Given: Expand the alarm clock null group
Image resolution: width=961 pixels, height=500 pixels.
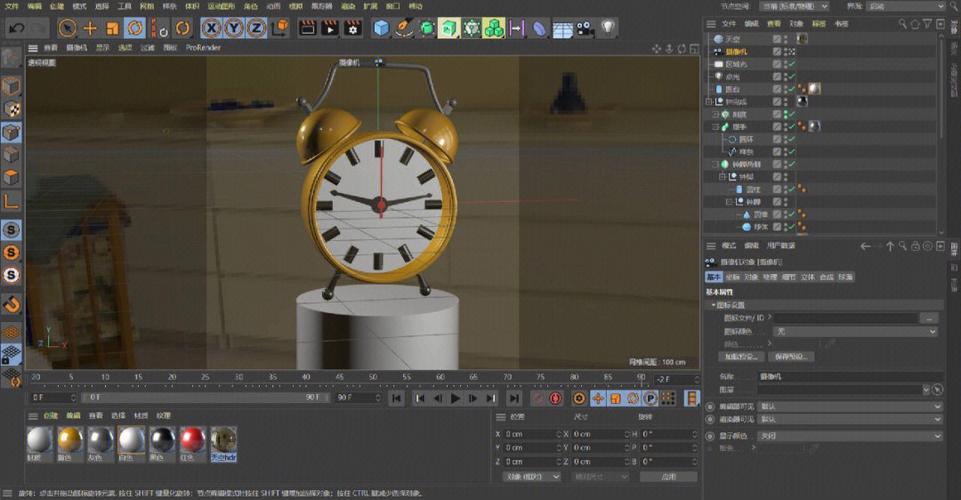Looking at the screenshot, I should (x=709, y=102).
